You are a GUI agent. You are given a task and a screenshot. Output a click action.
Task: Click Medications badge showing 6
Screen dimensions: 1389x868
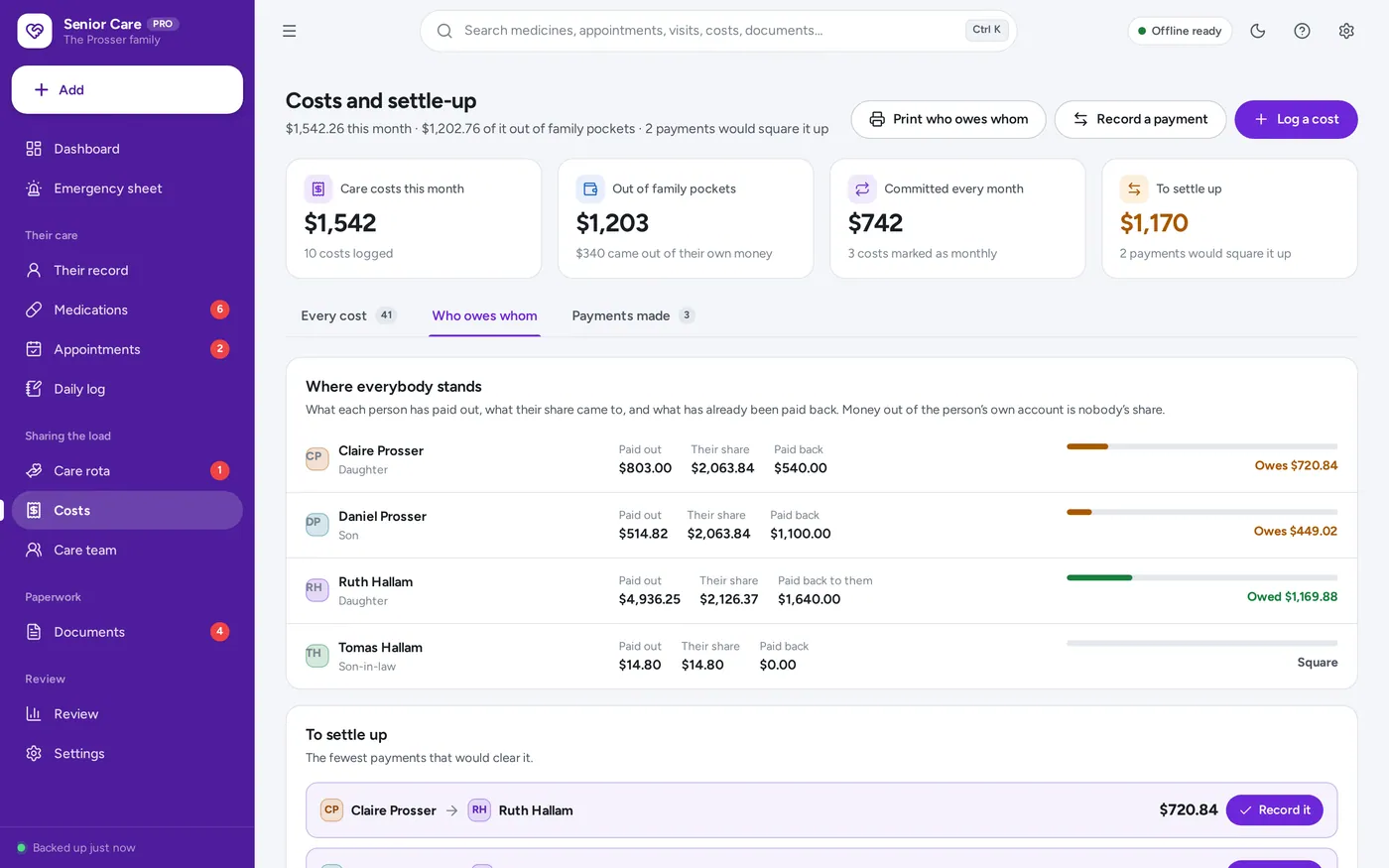(220, 310)
